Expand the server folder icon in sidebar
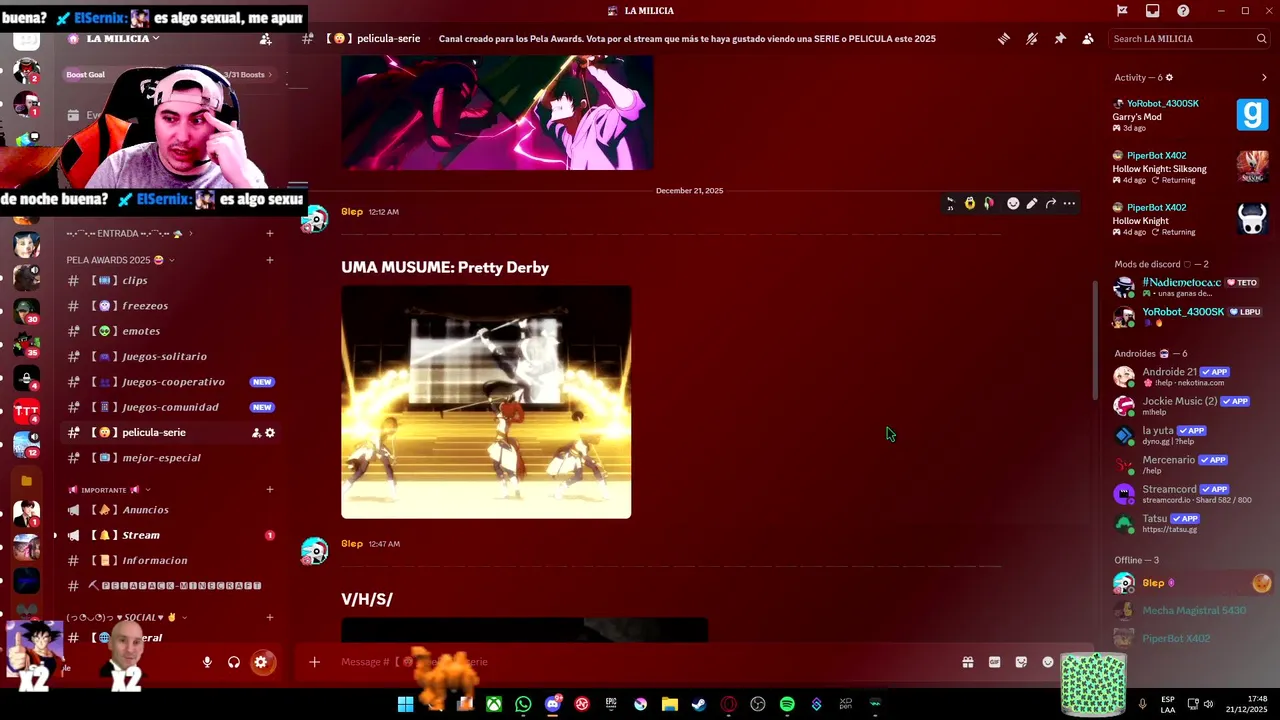The image size is (1280, 720). 26,481
